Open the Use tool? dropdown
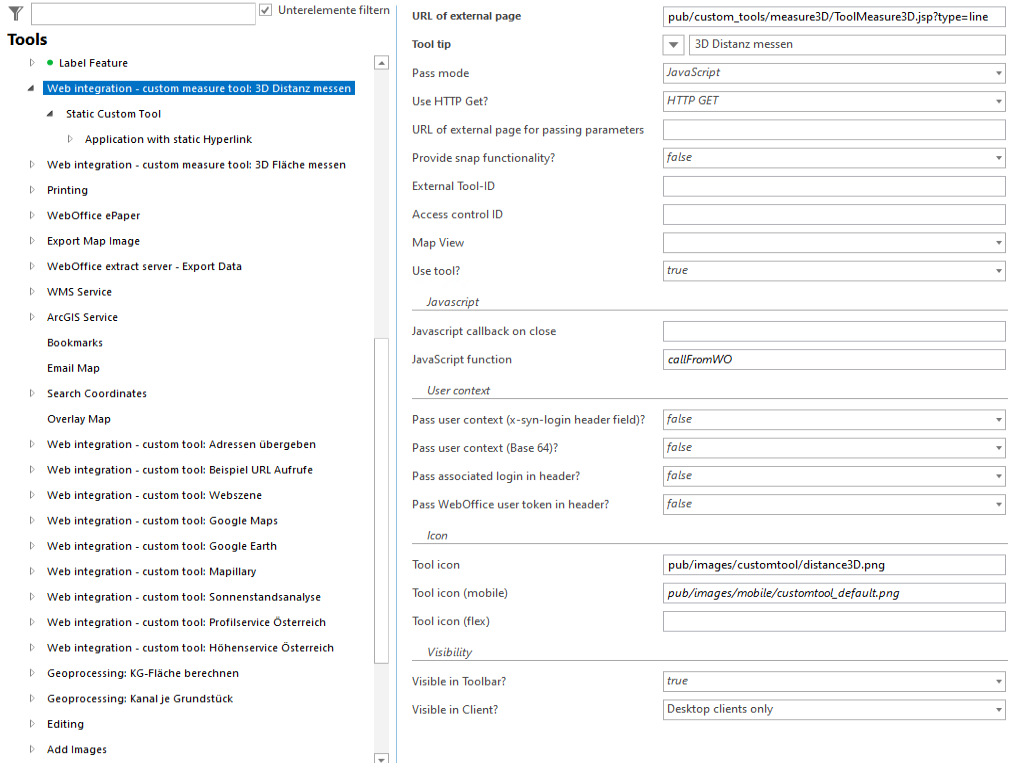Viewport: 1011px width, 763px height. (997, 270)
